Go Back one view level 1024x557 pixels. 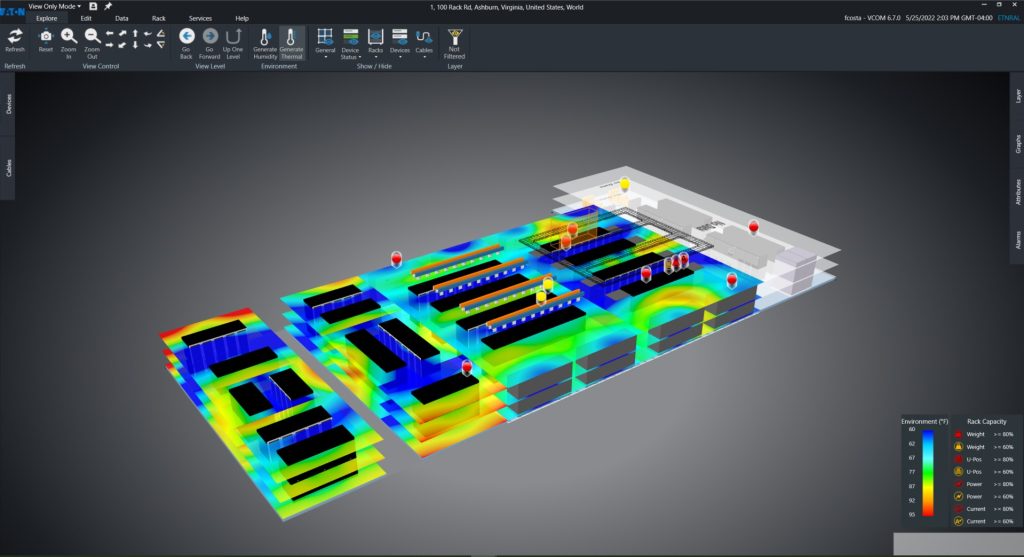click(186, 36)
